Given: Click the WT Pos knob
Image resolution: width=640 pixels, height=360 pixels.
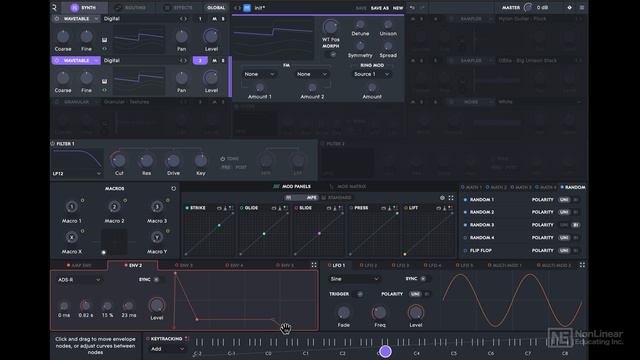Looking at the screenshot, I should click(x=330, y=27).
